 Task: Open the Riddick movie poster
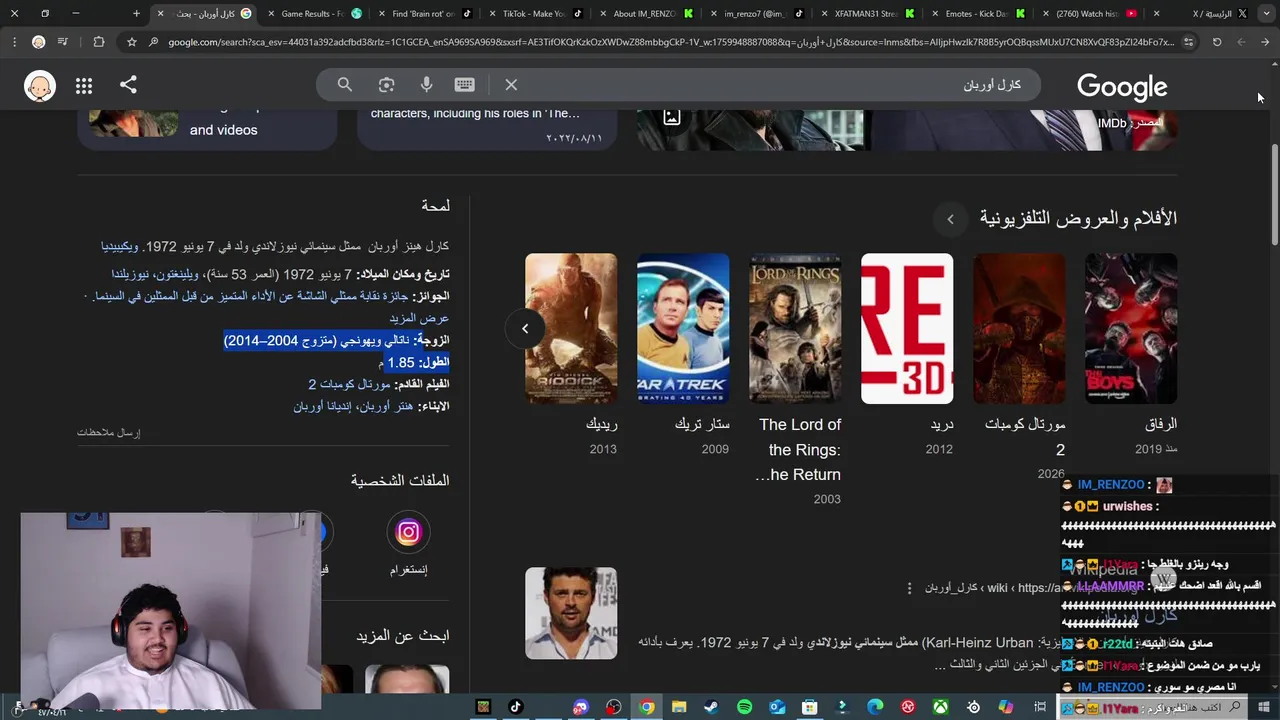tap(571, 328)
